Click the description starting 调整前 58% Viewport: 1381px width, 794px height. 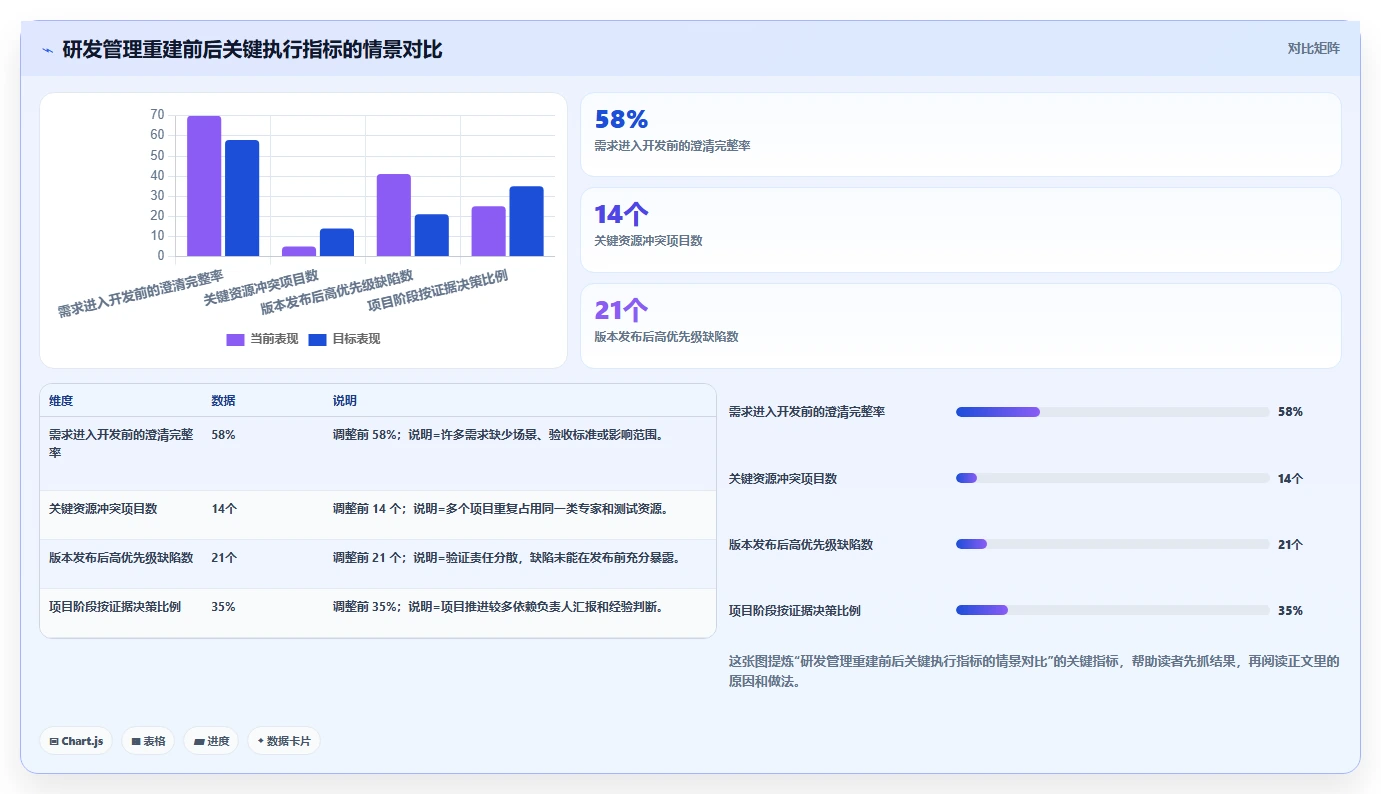pos(498,435)
